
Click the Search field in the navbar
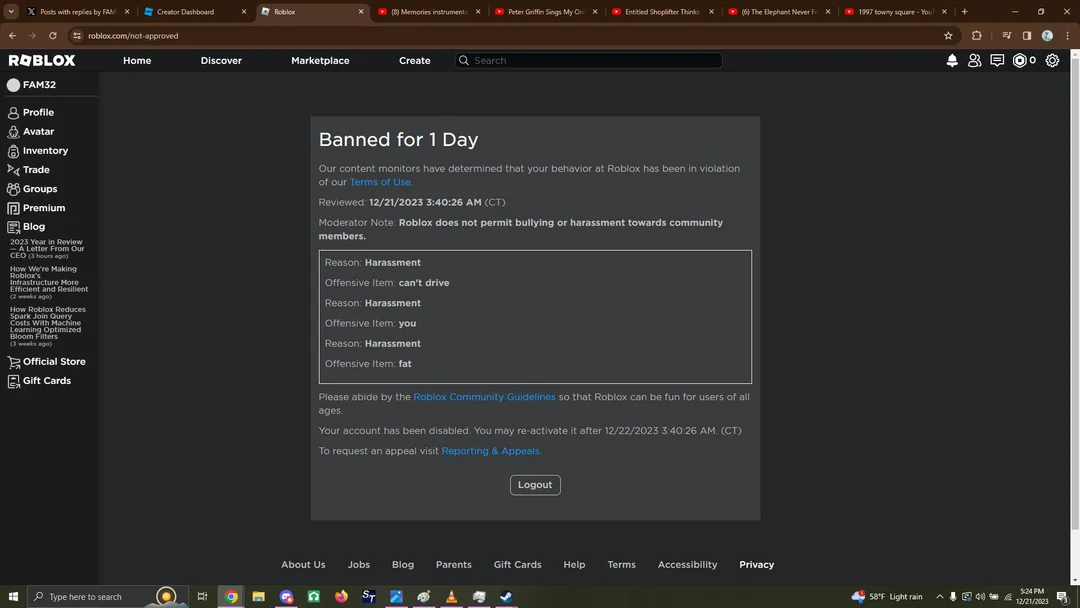click(x=588, y=60)
